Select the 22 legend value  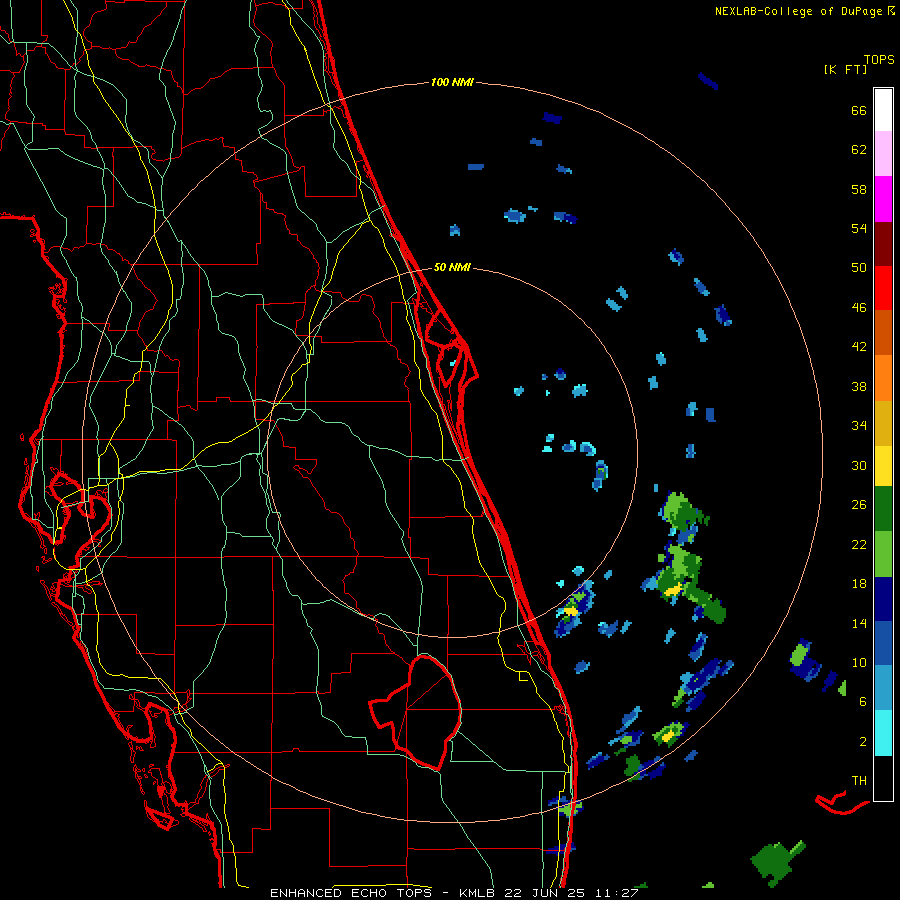[x=859, y=544]
